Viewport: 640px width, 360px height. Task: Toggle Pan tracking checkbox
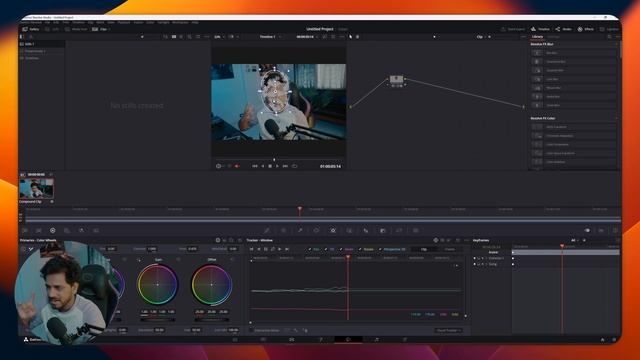[x=310, y=249]
